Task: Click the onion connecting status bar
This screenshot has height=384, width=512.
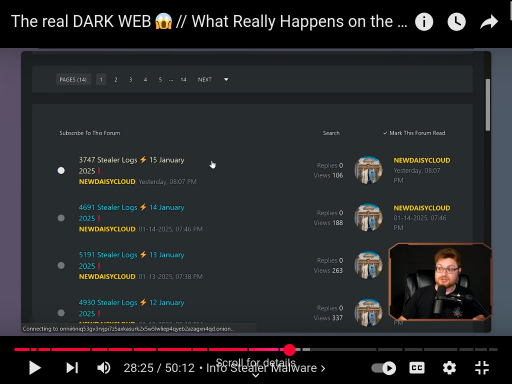Action: [139, 329]
